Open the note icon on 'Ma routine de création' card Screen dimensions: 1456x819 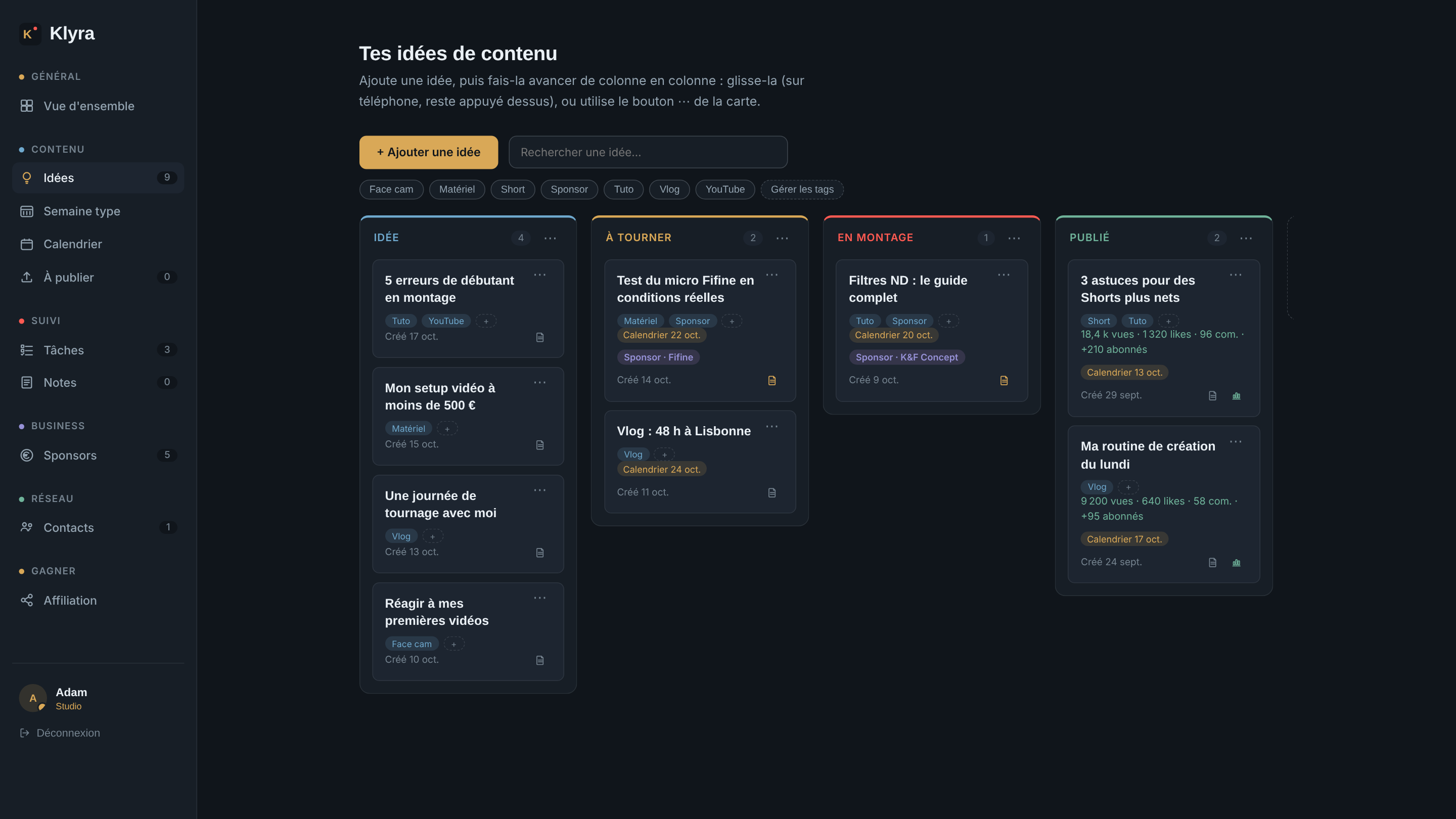point(1212,562)
